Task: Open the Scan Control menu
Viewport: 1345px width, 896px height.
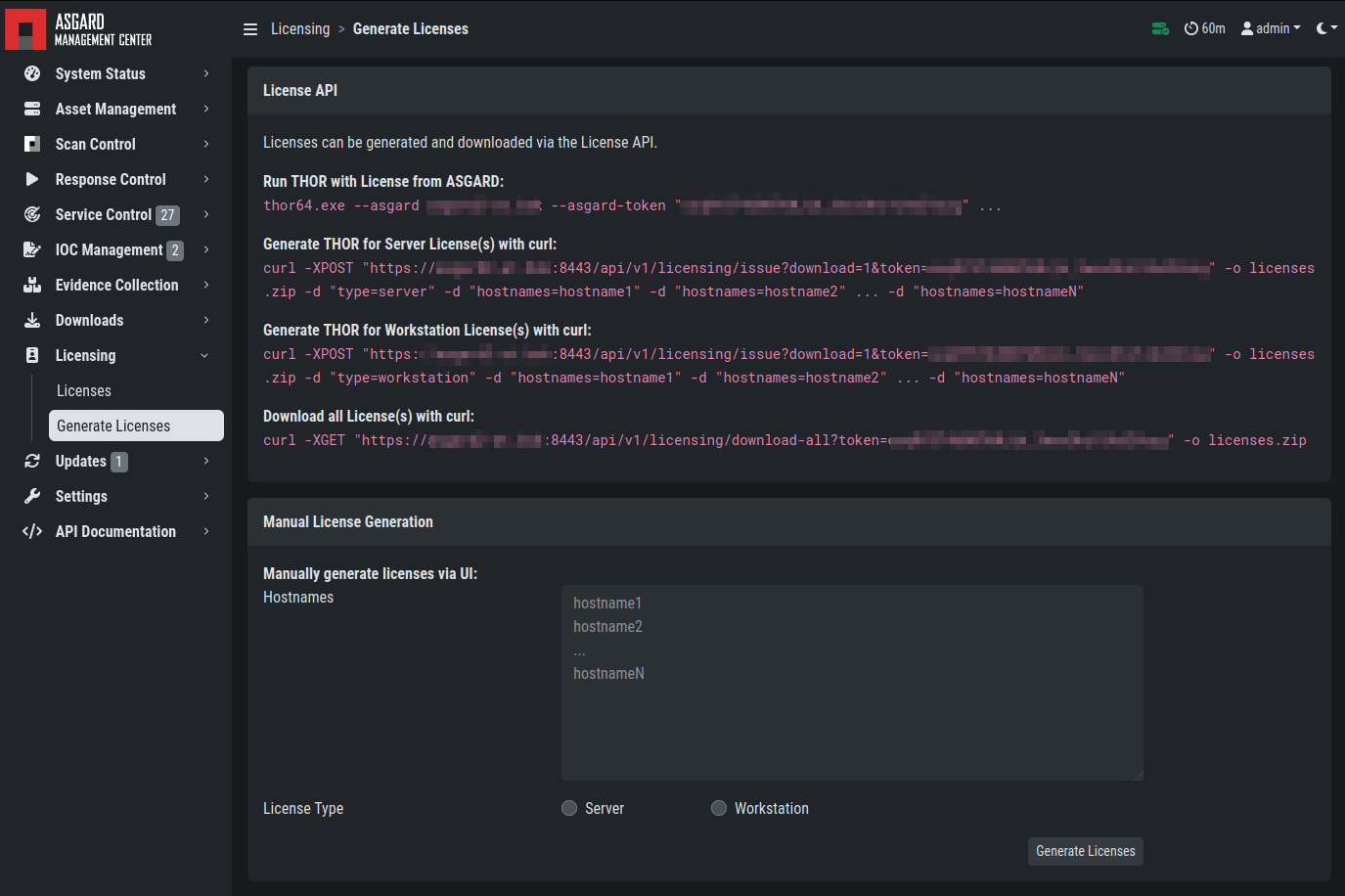Action: point(116,144)
